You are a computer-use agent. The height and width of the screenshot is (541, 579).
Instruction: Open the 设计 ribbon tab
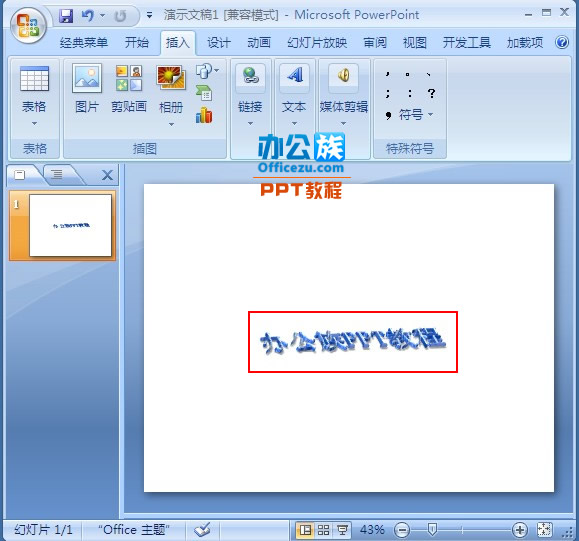tap(218, 42)
